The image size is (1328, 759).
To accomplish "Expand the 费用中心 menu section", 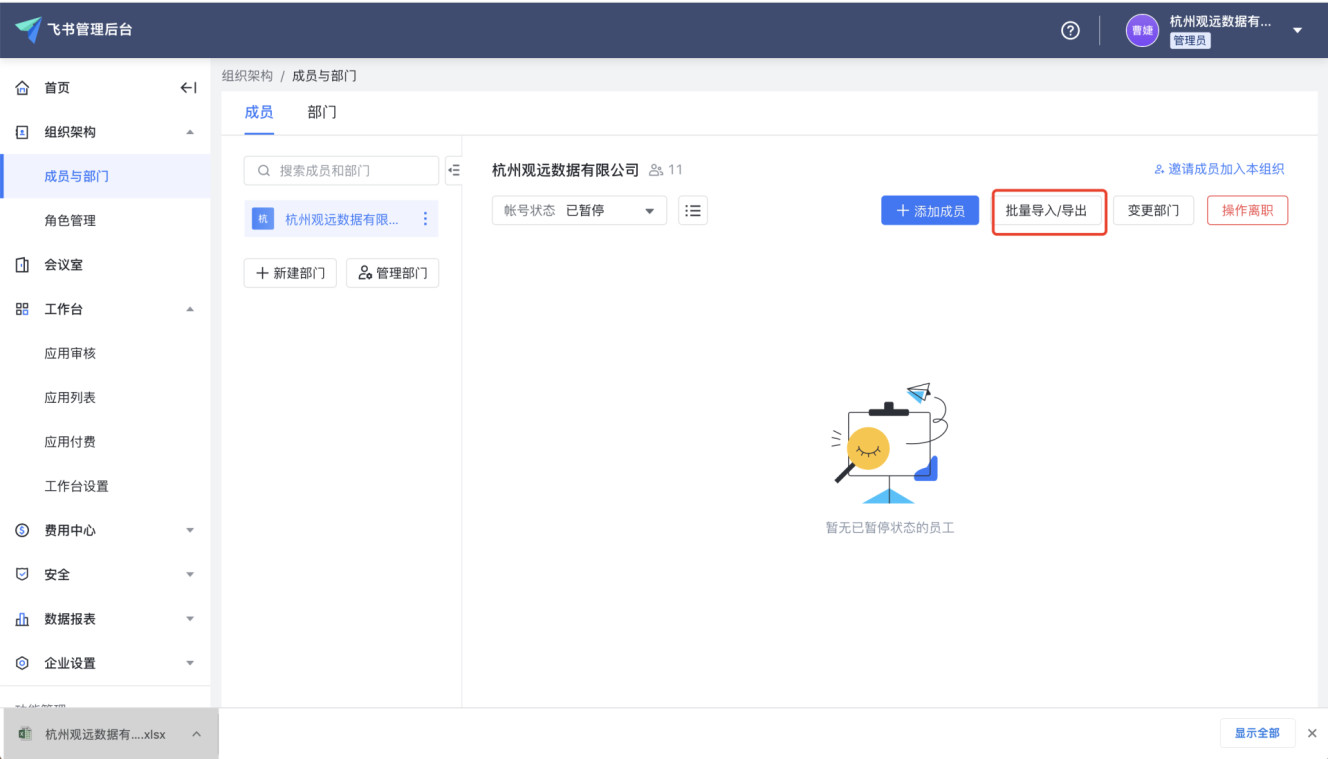I will pos(190,531).
